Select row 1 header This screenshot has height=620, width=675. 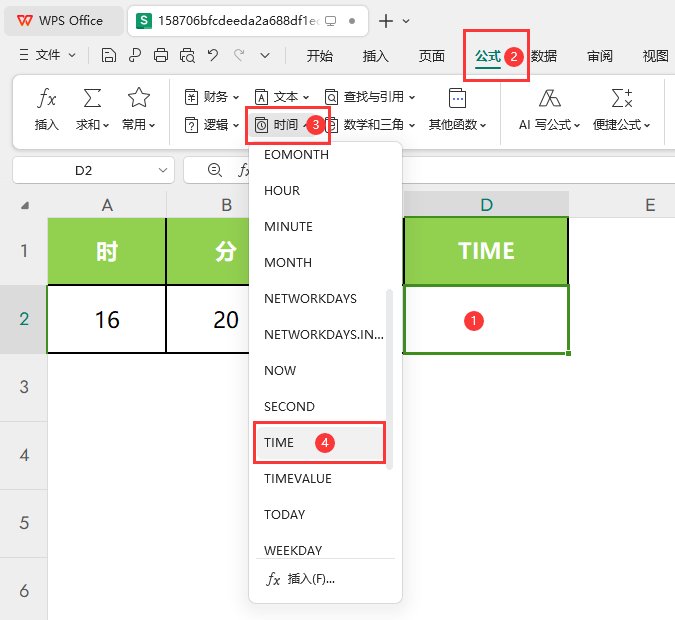point(24,251)
